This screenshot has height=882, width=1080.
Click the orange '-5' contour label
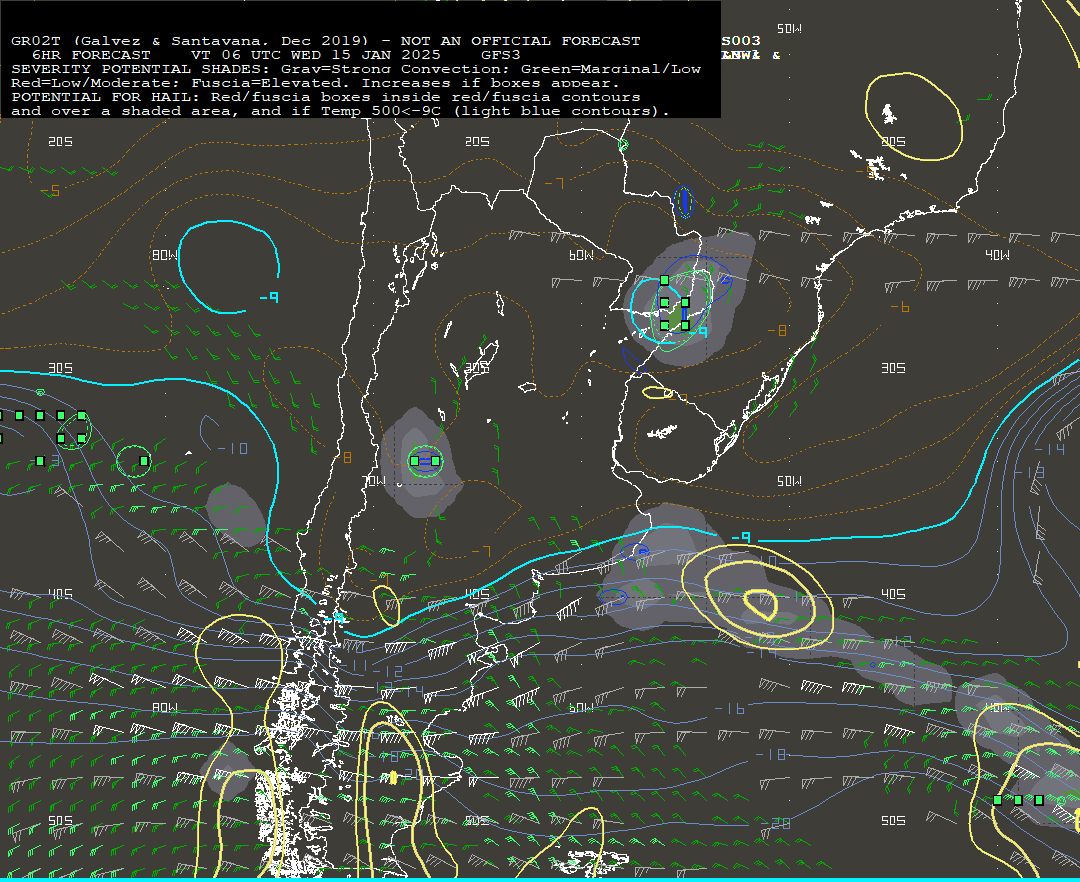click(50, 191)
